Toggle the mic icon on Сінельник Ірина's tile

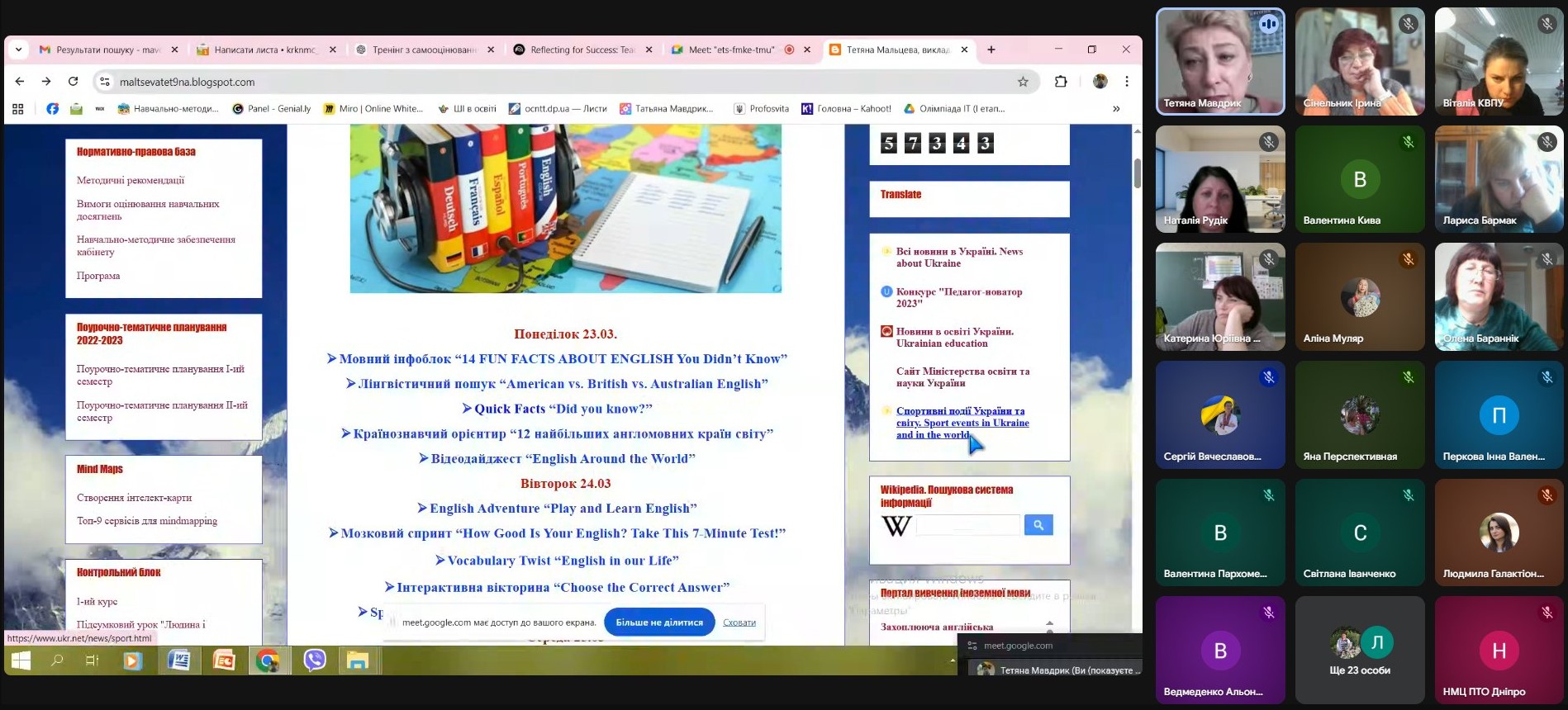1409,24
